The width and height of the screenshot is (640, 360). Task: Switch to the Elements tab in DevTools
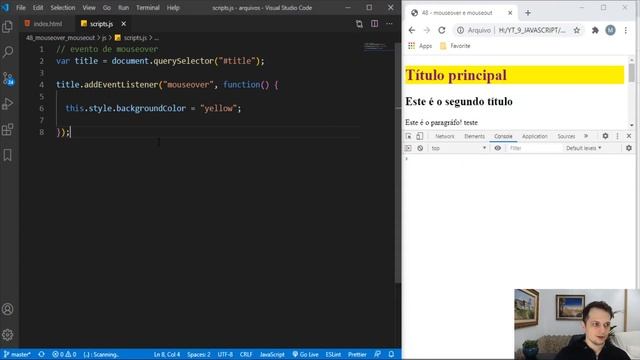tap(474, 136)
